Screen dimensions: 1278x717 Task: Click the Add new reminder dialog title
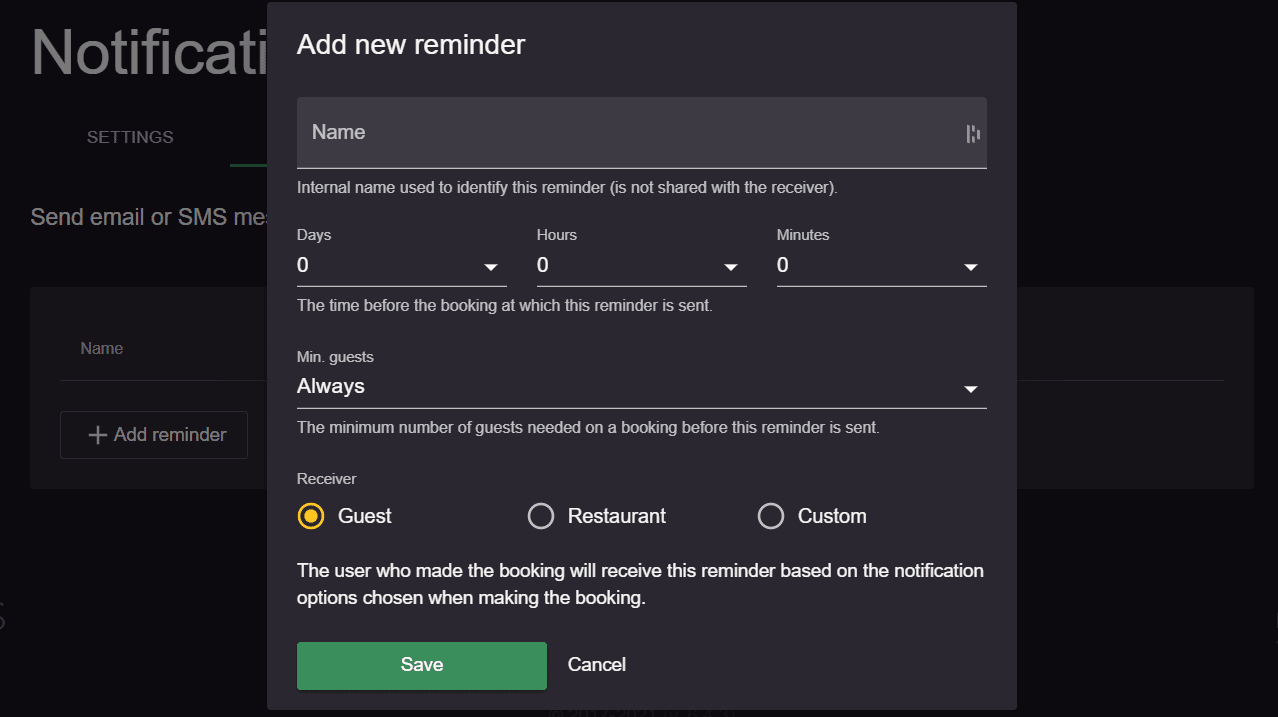411,45
